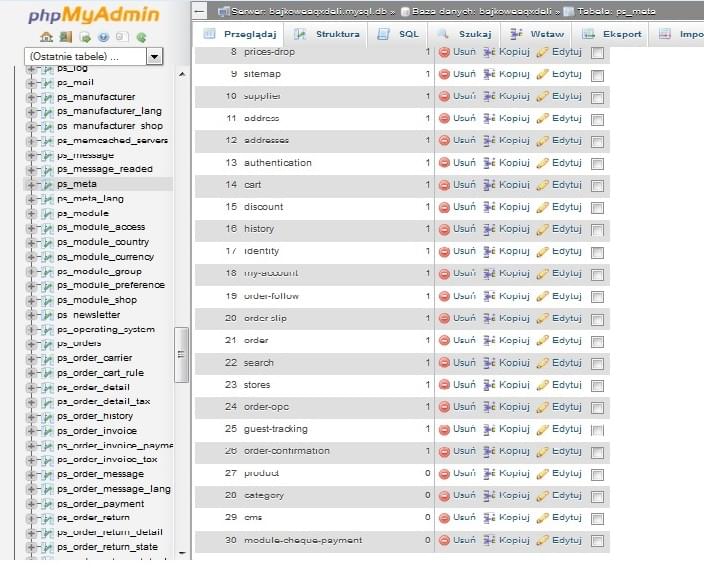Viewport: 704px width, 575px height.
Task: Collapse the navigation panel with top-bar button
Action: pyautogui.click(x=199, y=11)
